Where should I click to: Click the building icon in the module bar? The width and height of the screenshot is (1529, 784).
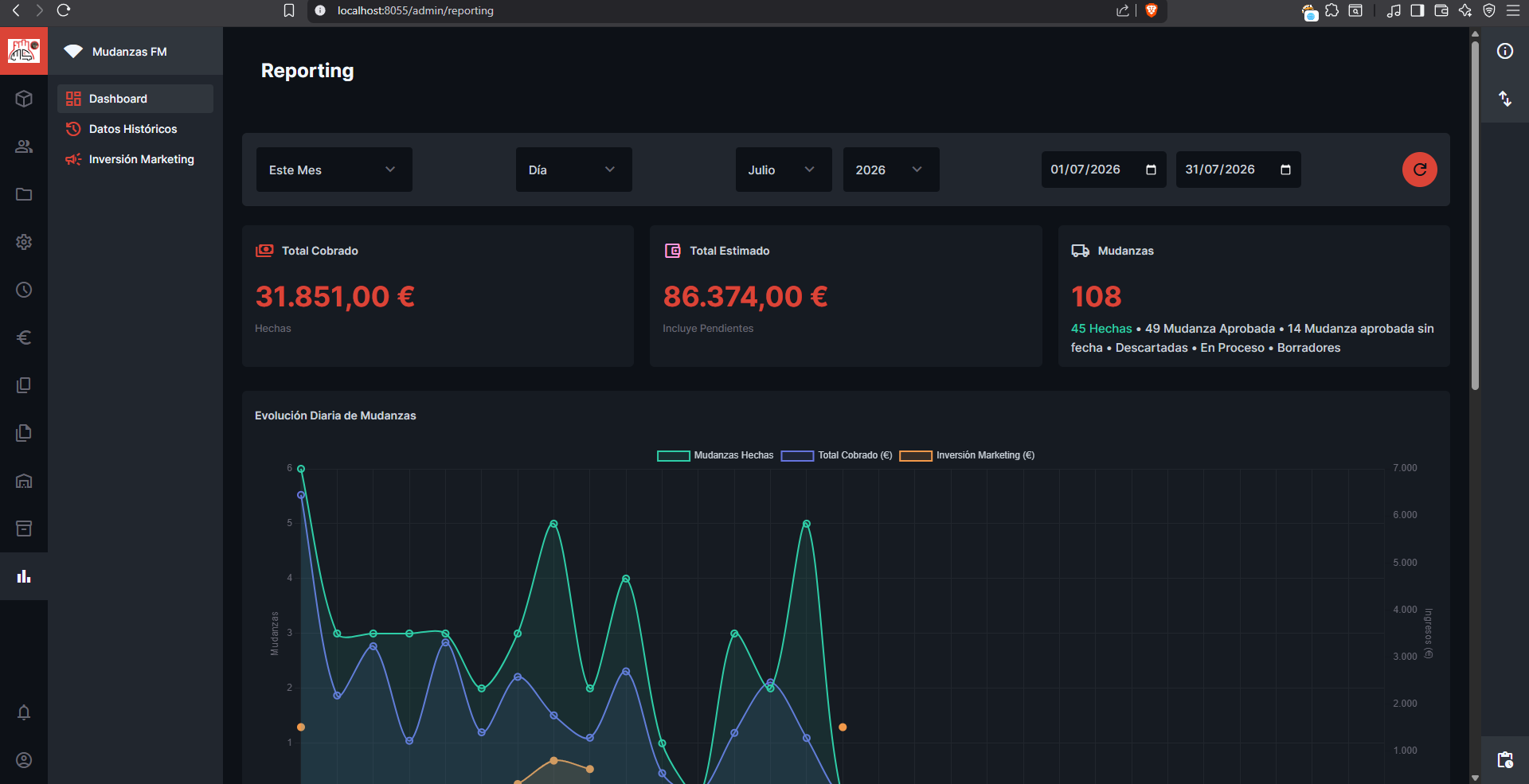(24, 481)
